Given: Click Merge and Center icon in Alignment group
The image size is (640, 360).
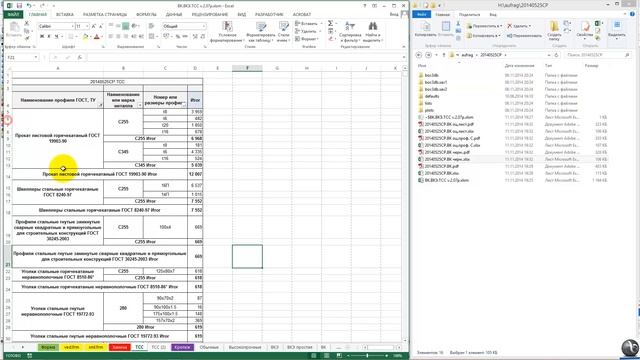Looking at the screenshot, I should click(x=152, y=36).
